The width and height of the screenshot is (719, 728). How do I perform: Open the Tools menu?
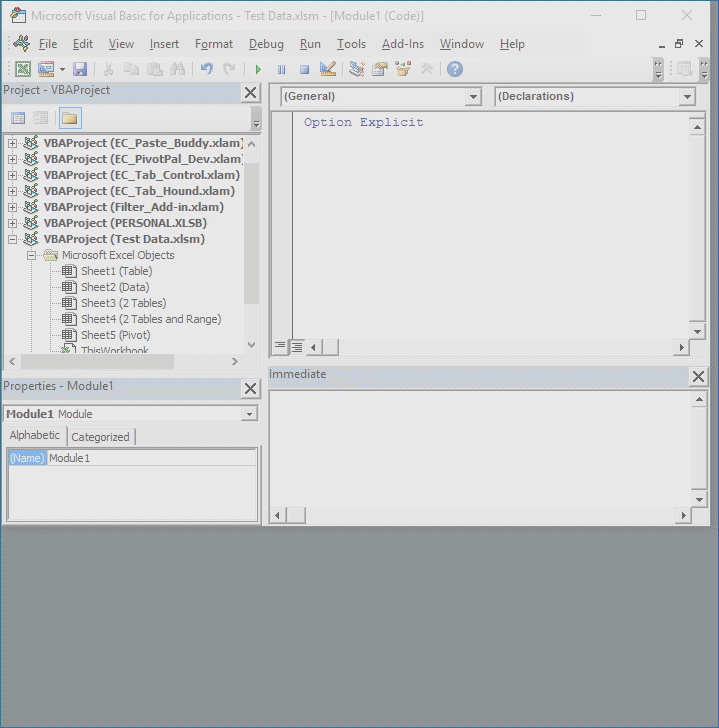pos(351,44)
